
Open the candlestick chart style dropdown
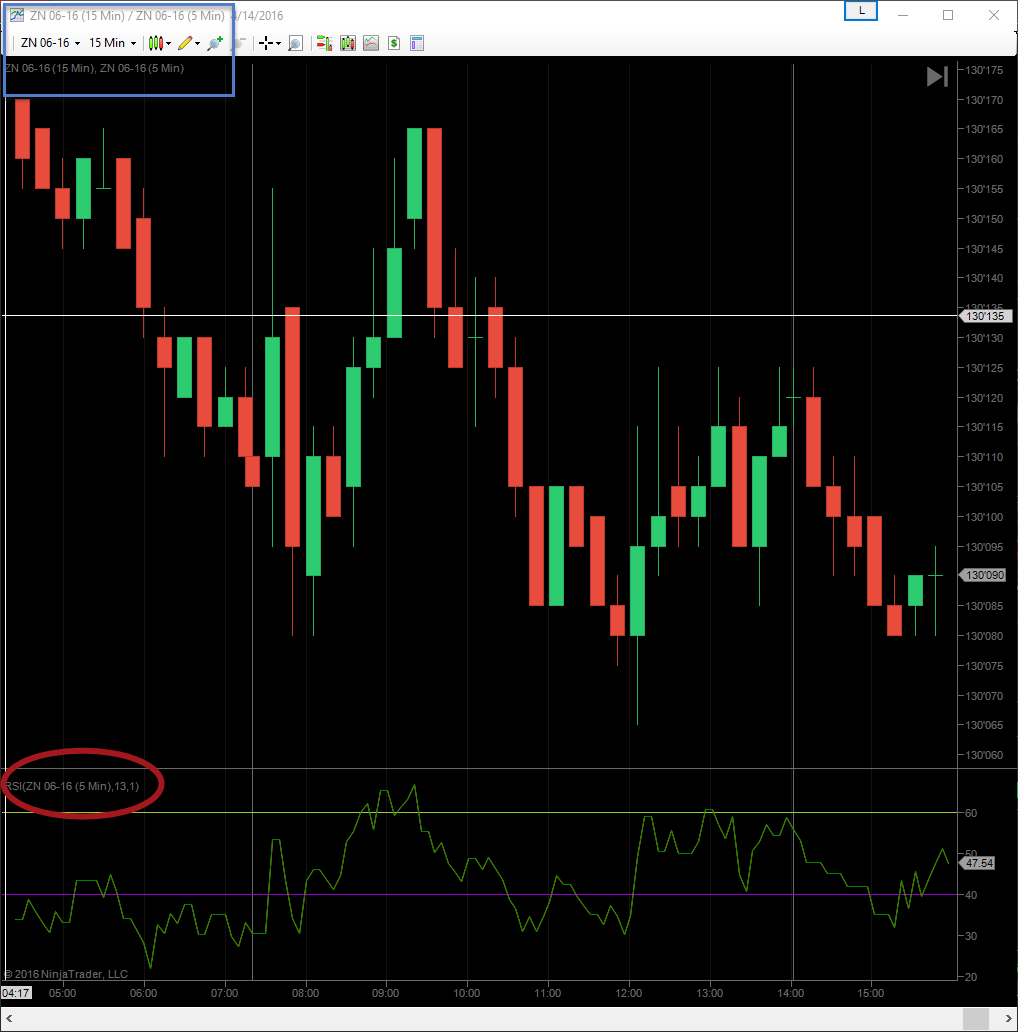159,43
